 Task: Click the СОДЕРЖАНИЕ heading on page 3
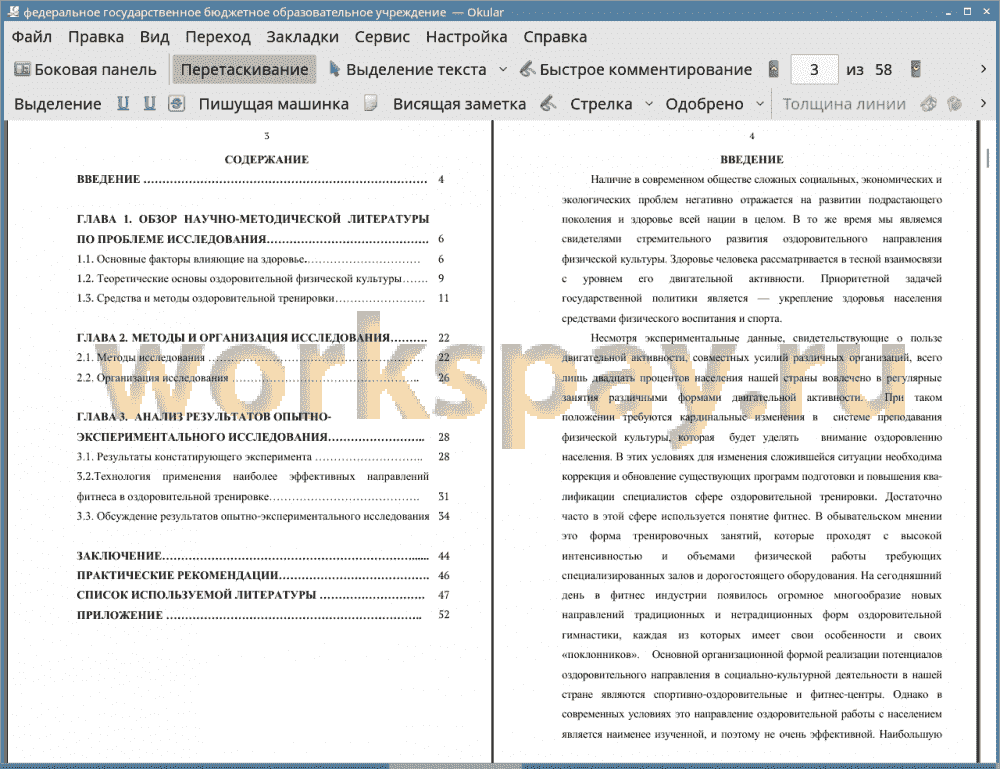[x=267, y=159]
